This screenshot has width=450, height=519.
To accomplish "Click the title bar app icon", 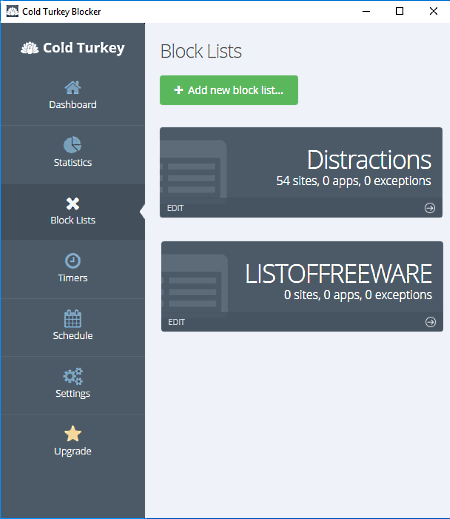I will (12, 11).
